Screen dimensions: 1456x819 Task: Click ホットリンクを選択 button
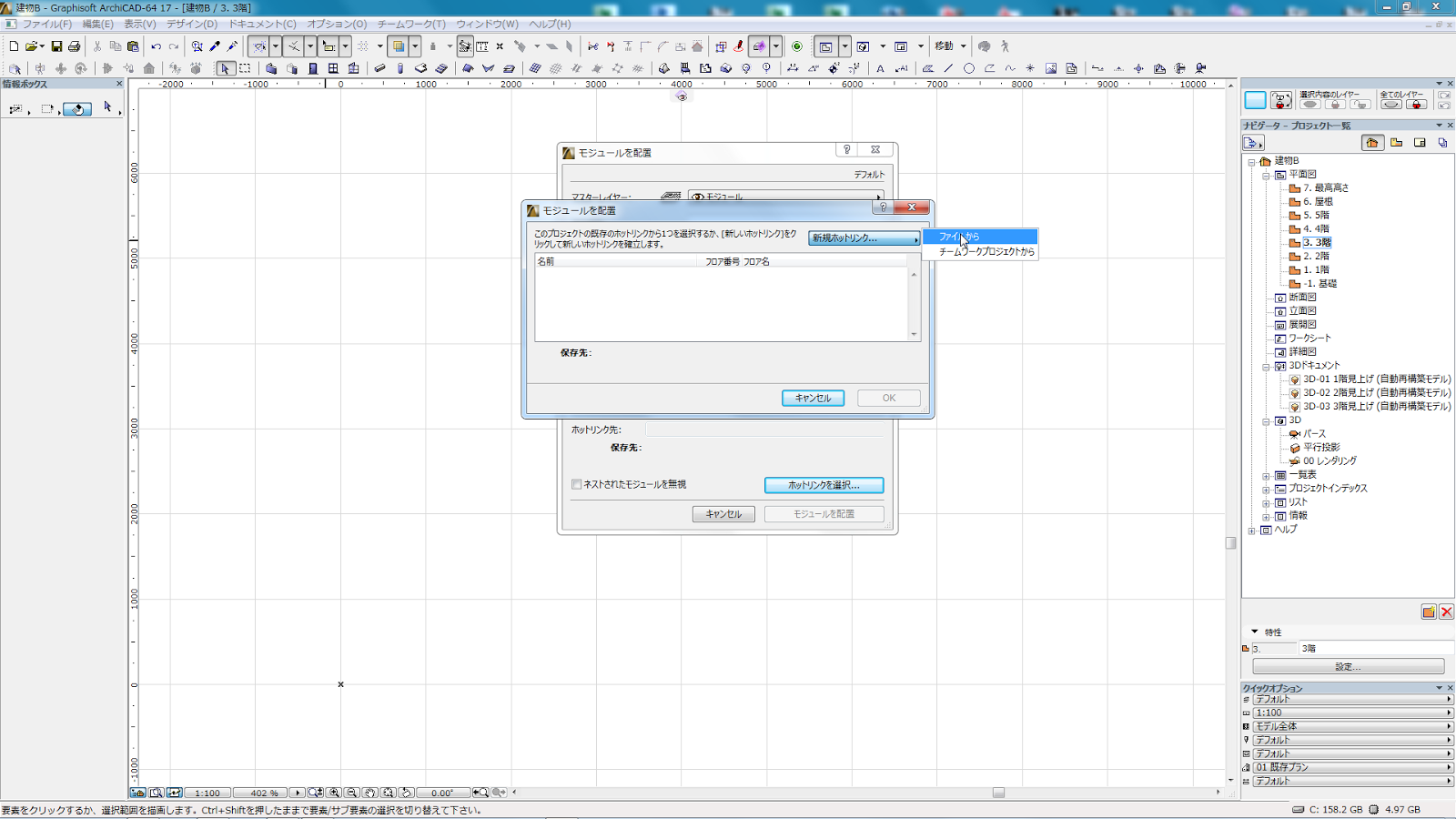[824, 485]
